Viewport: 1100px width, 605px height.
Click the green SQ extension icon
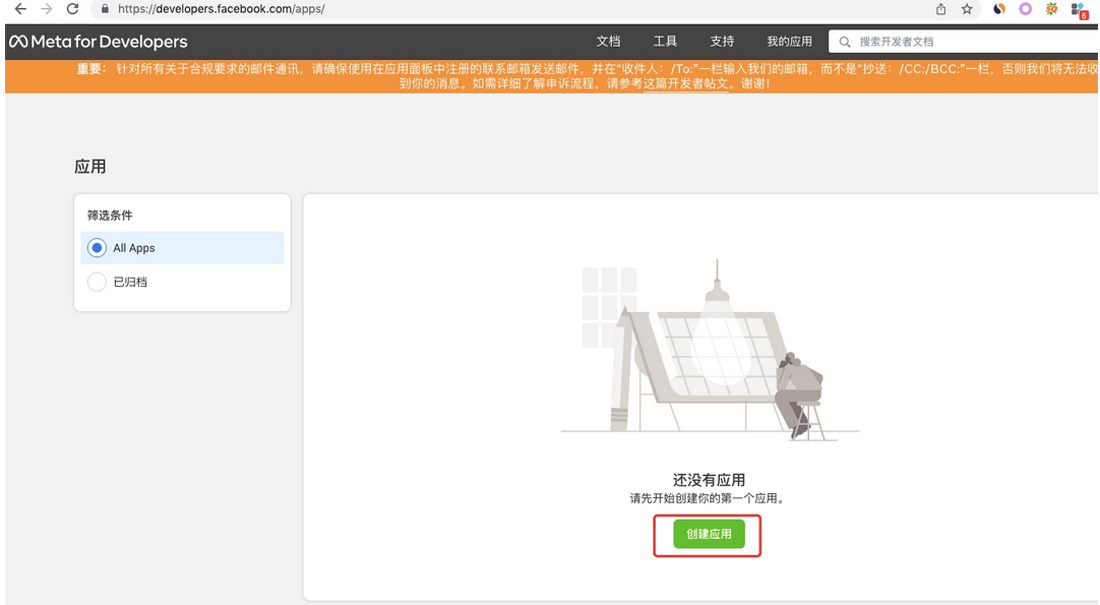(x=1052, y=9)
